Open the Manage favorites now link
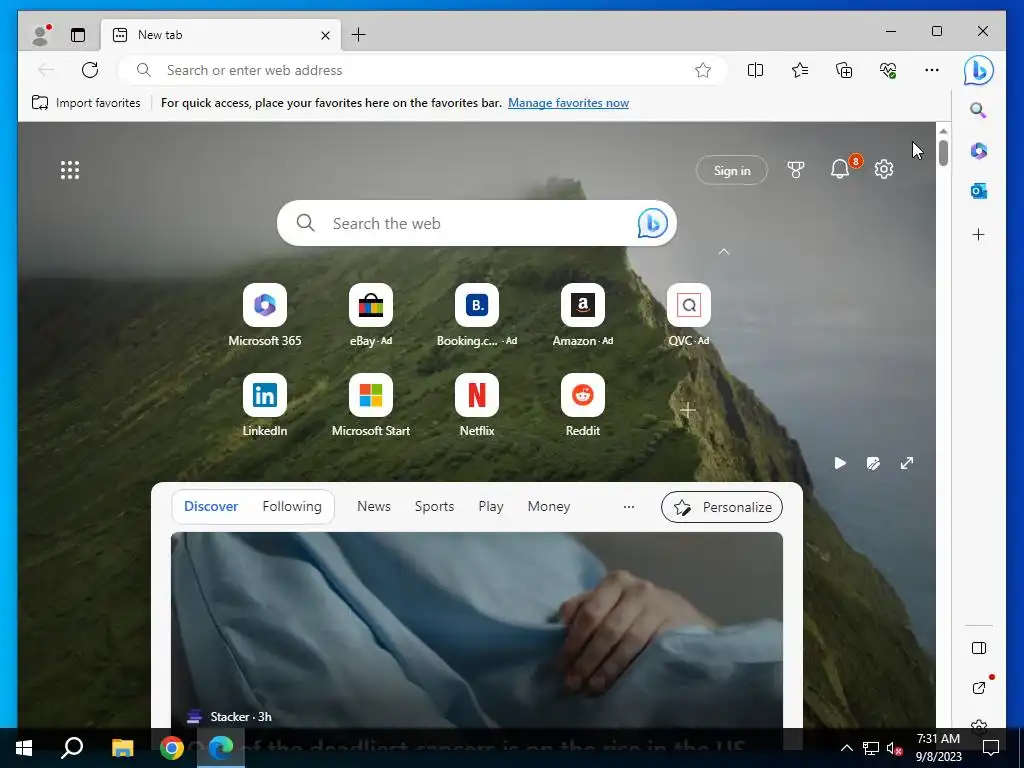 [568, 103]
